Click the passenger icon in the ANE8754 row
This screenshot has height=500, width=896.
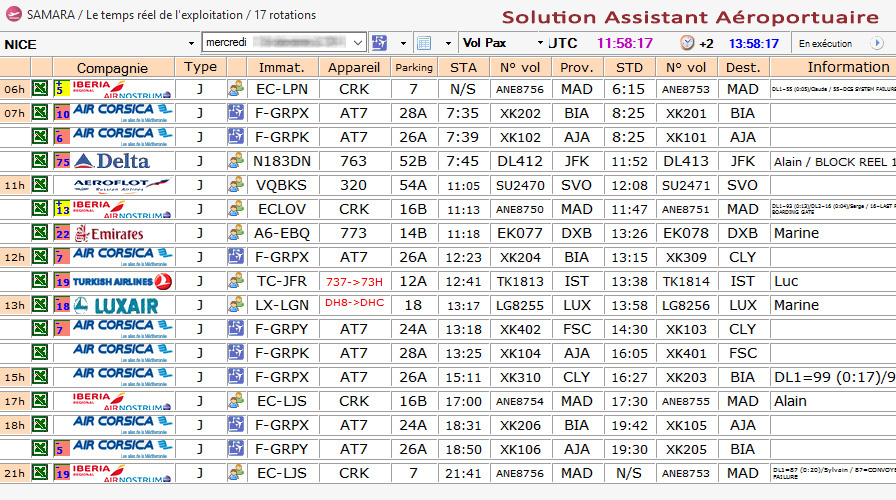(235, 401)
